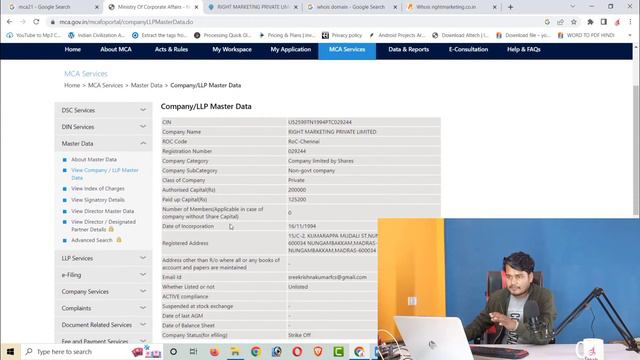The image size is (640, 360).
Task: Open View Director Master Data link
Action: pyautogui.click(x=102, y=211)
